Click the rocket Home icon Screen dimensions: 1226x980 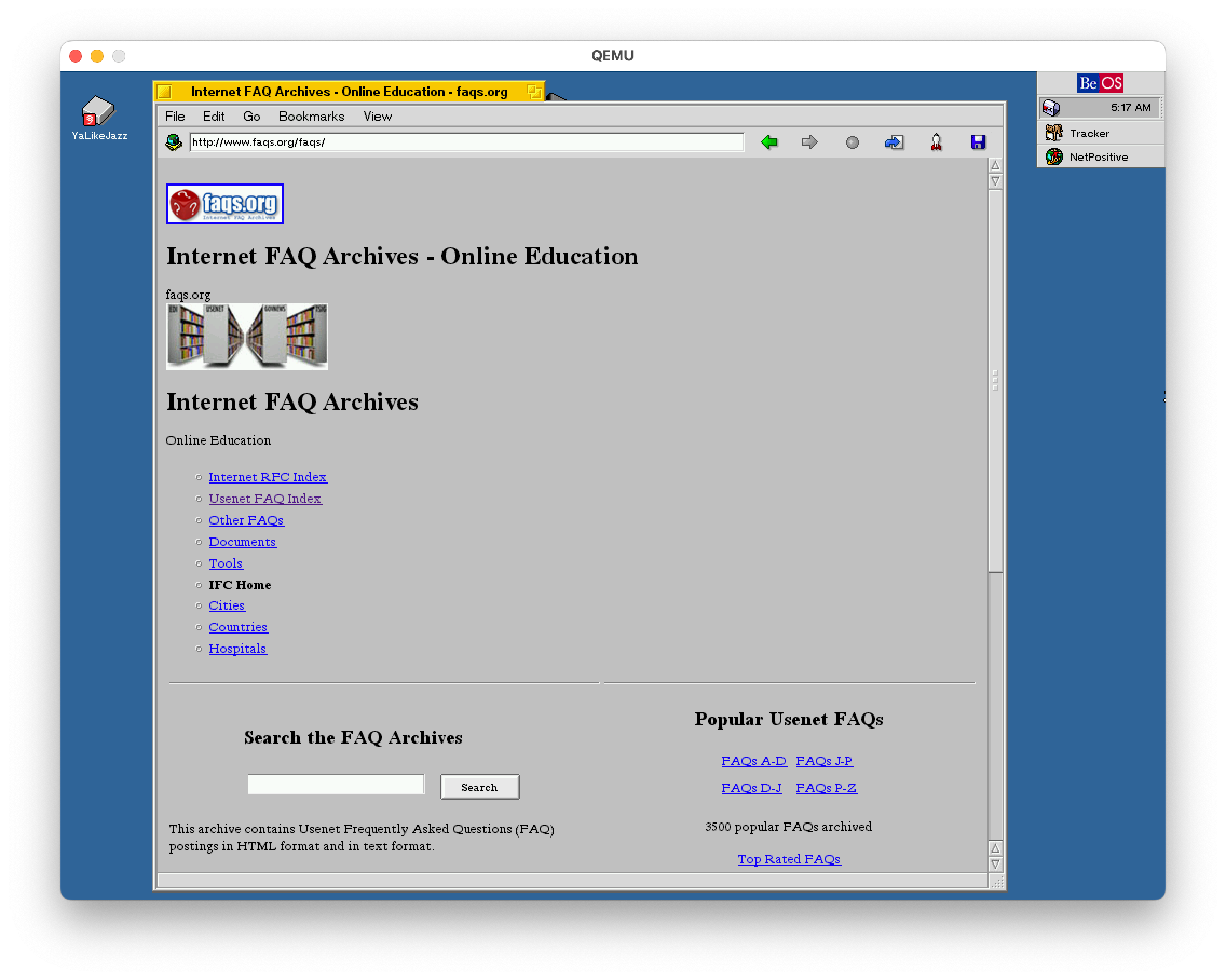coord(936,142)
